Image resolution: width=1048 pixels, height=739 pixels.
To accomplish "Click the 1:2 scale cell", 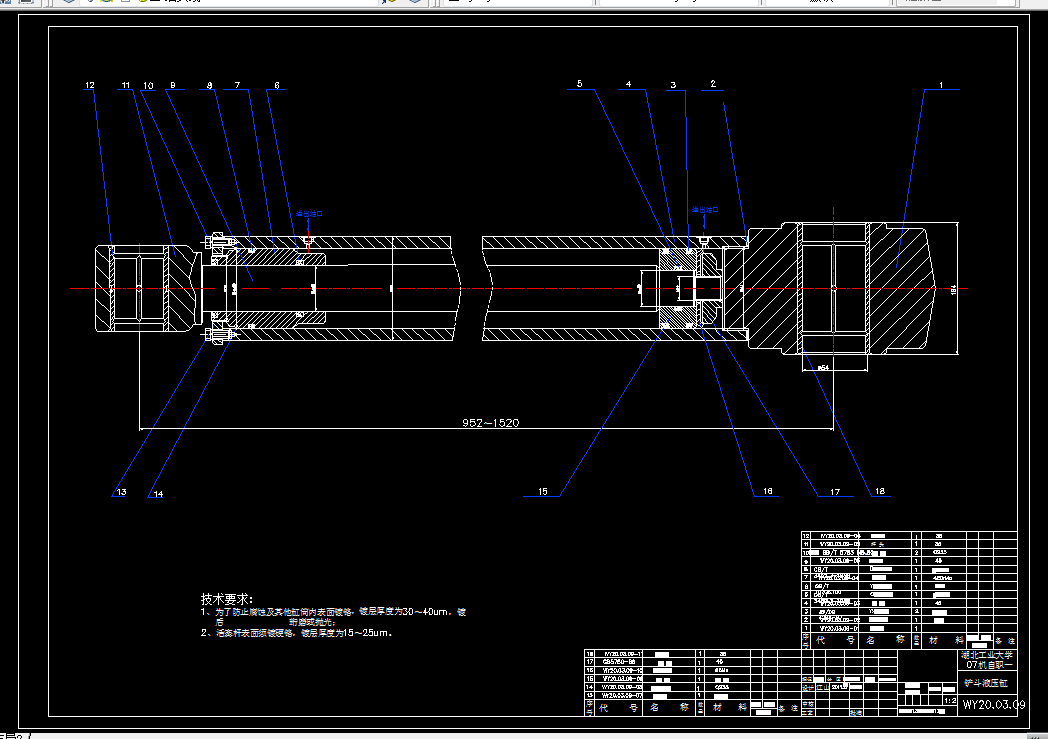I will pos(950,701).
